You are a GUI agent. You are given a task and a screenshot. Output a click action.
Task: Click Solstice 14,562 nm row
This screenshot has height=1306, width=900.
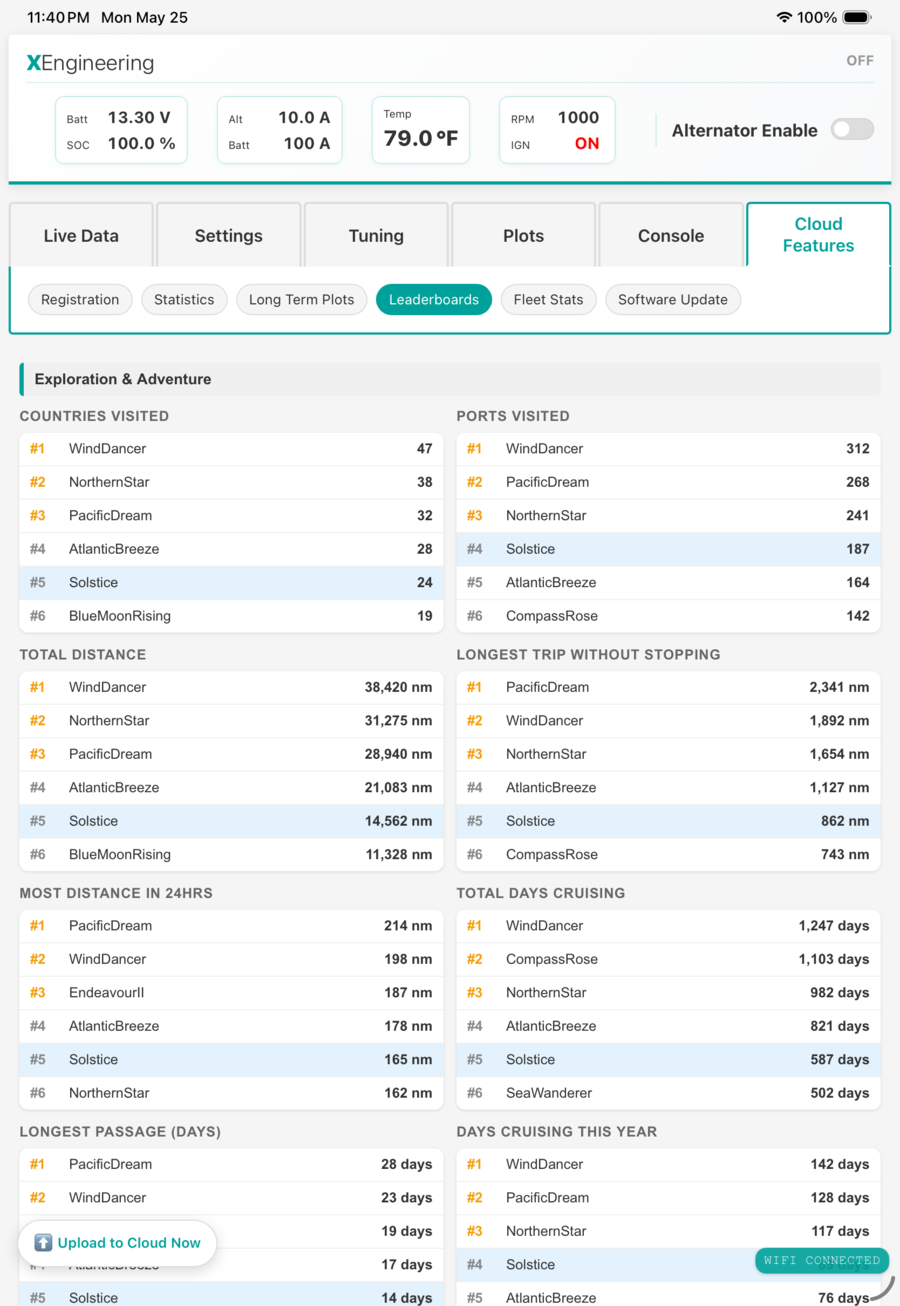(231, 821)
